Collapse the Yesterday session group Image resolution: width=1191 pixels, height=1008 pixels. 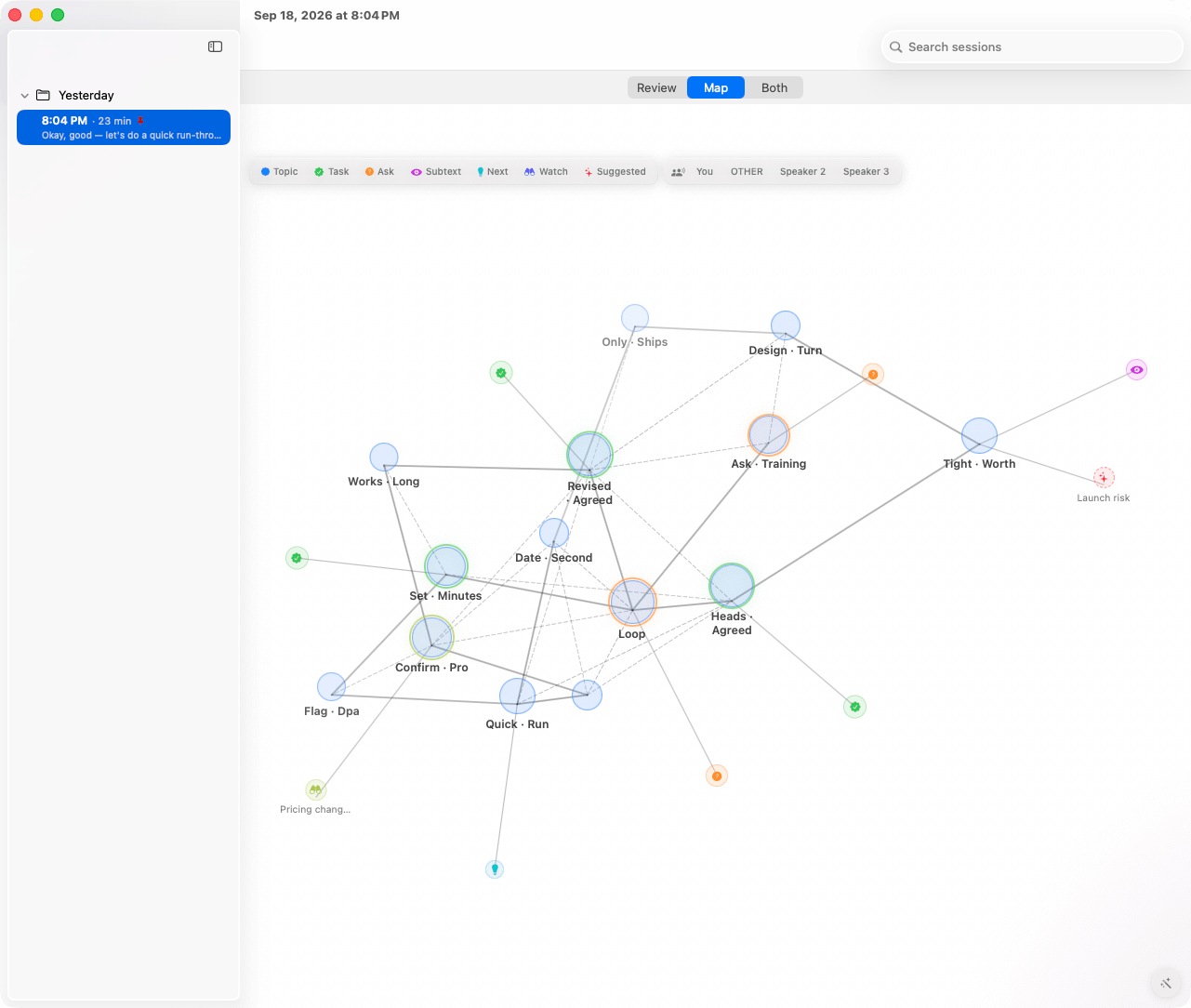24,96
